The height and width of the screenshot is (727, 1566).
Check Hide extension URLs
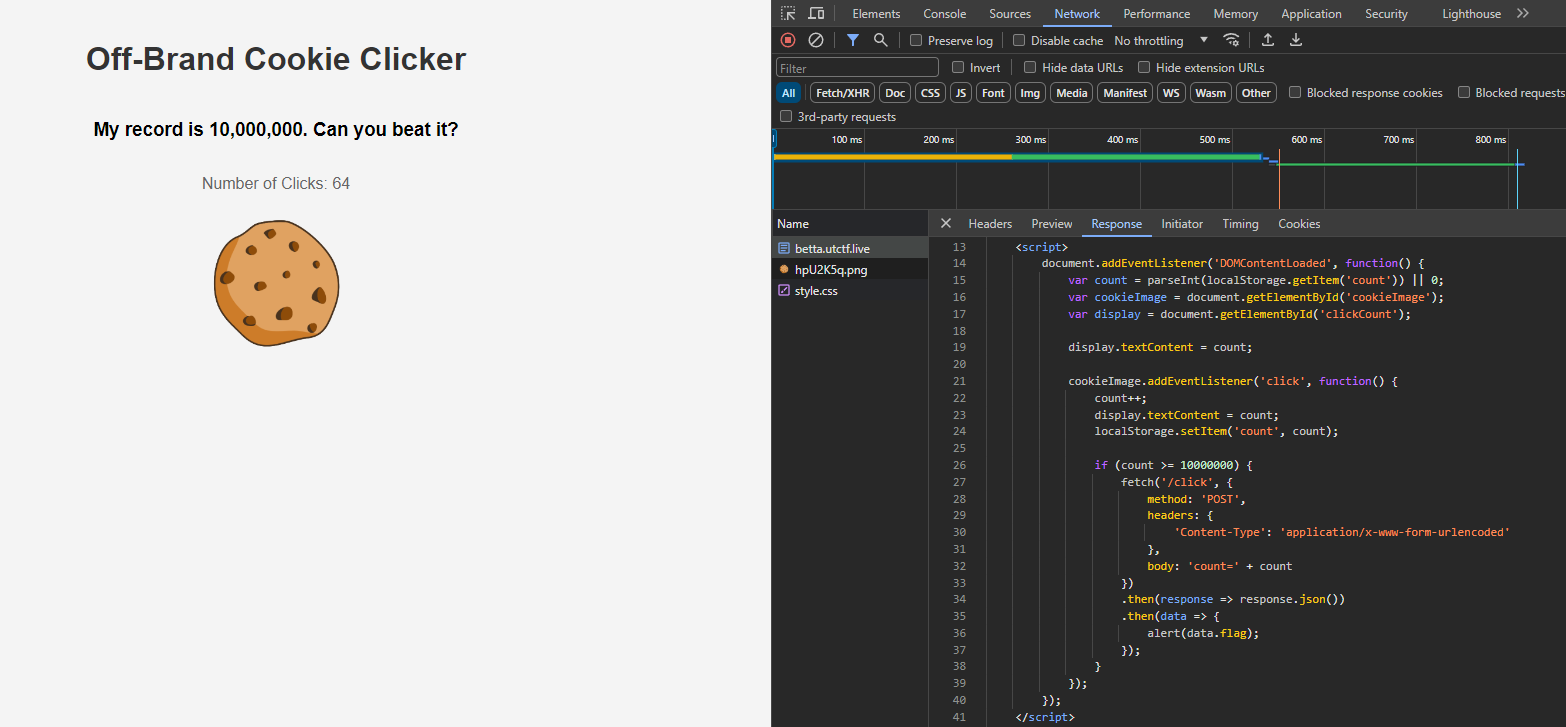click(1144, 68)
